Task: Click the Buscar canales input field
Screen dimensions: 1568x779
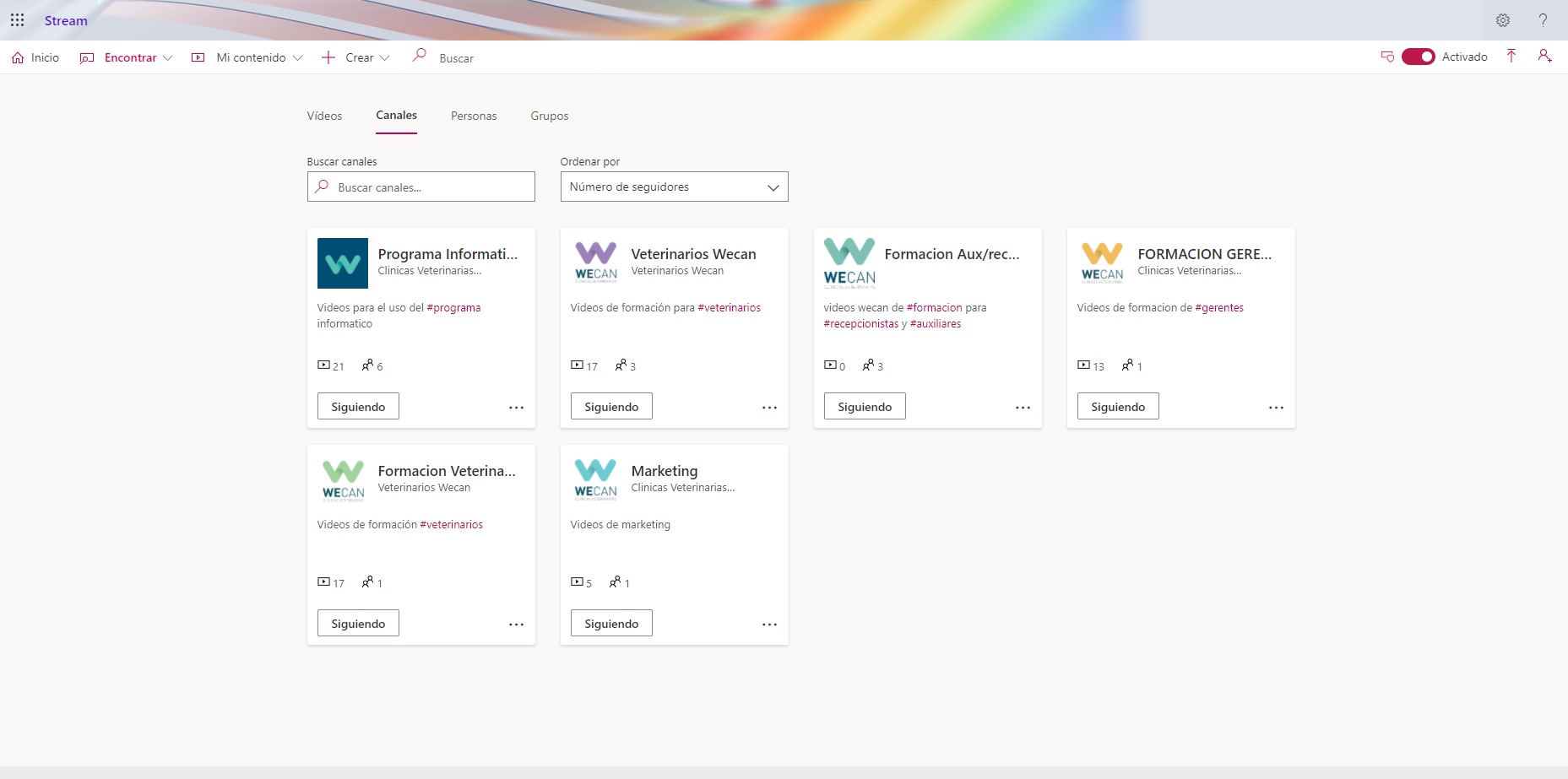Action: pos(420,187)
